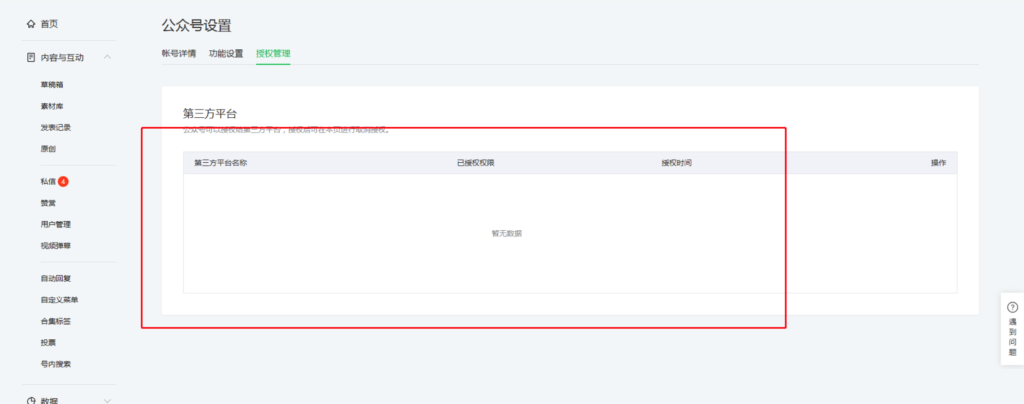Click the 首页 home icon
Image resolution: width=1024 pixels, height=404 pixels.
pos(31,24)
